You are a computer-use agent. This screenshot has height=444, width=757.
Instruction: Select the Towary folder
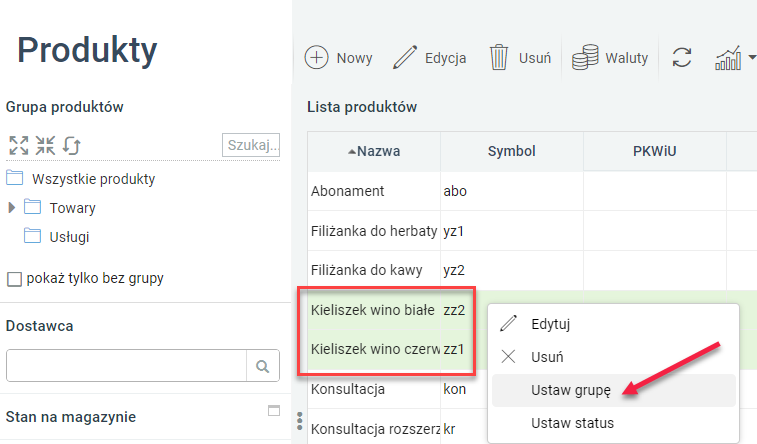coord(60,208)
